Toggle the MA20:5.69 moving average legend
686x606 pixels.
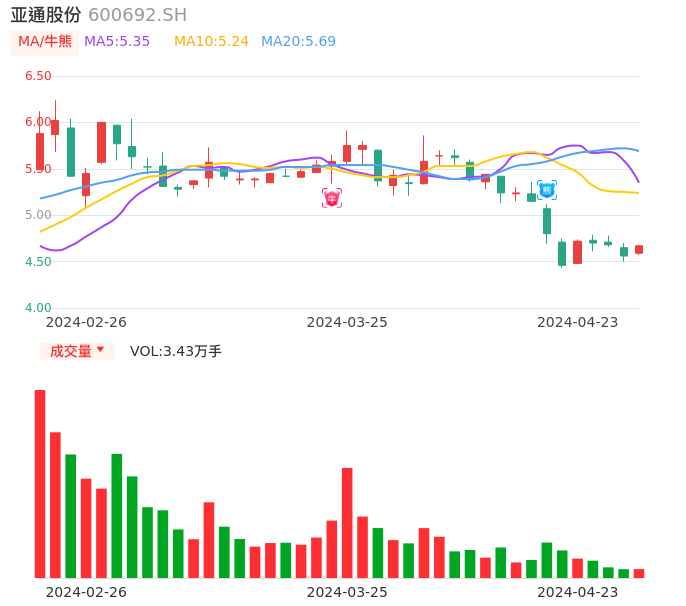pos(298,42)
